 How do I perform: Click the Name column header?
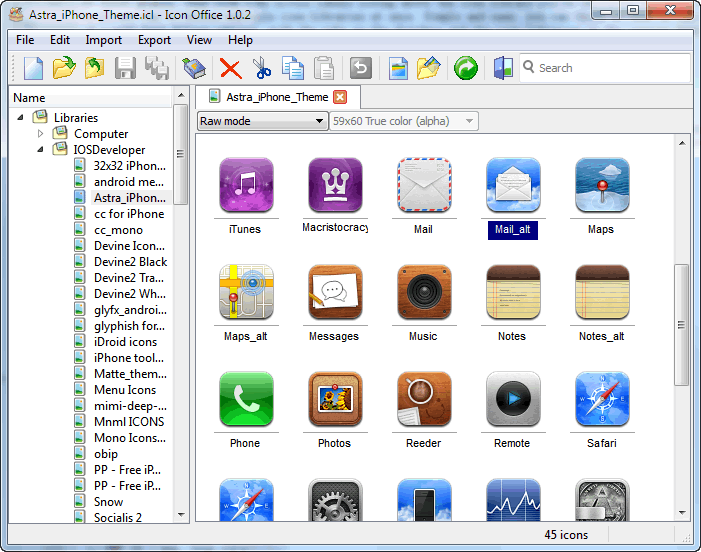pos(90,97)
